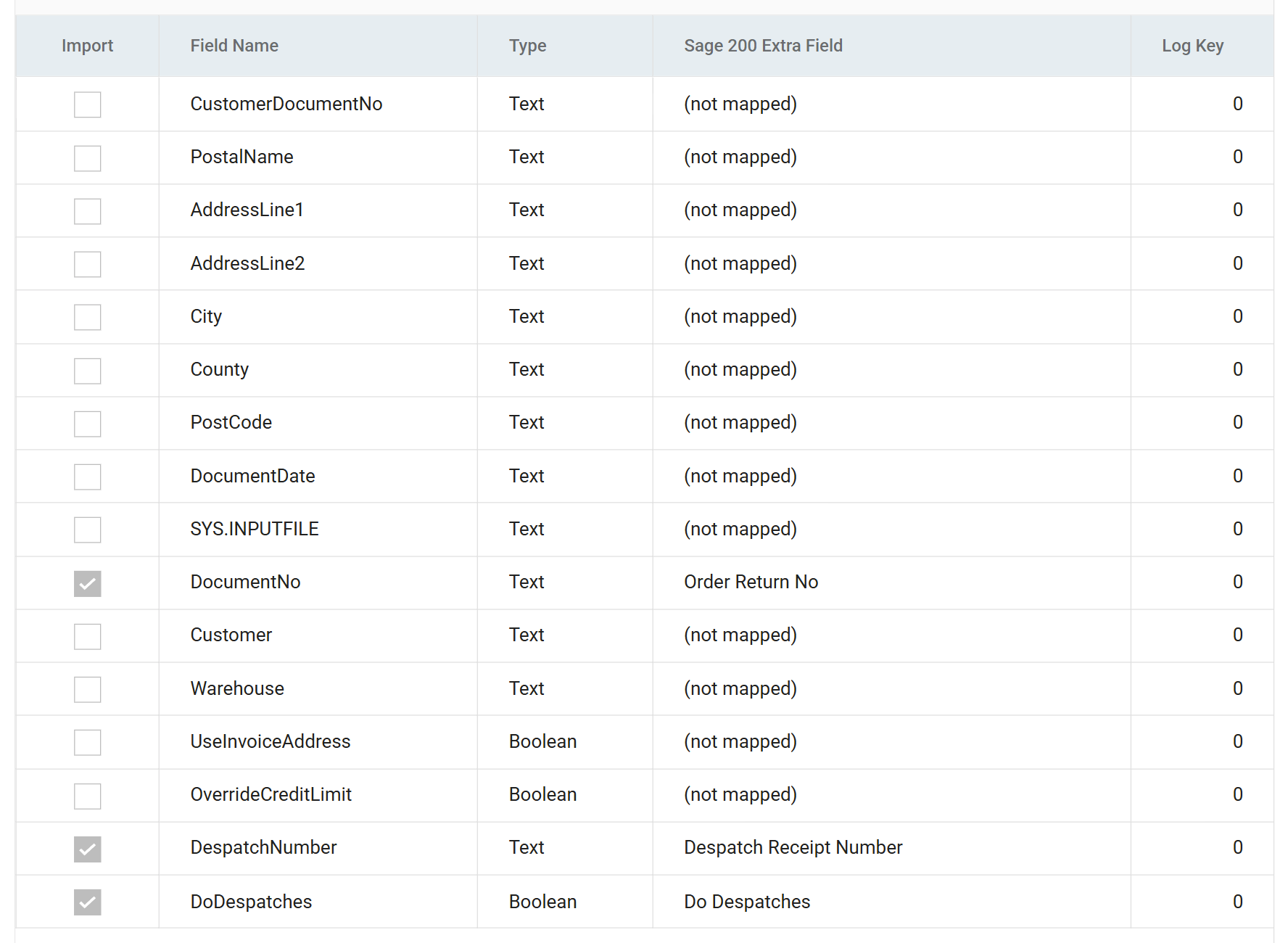Click the Import column header
The height and width of the screenshot is (943, 1288).
[x=87, y=46]
